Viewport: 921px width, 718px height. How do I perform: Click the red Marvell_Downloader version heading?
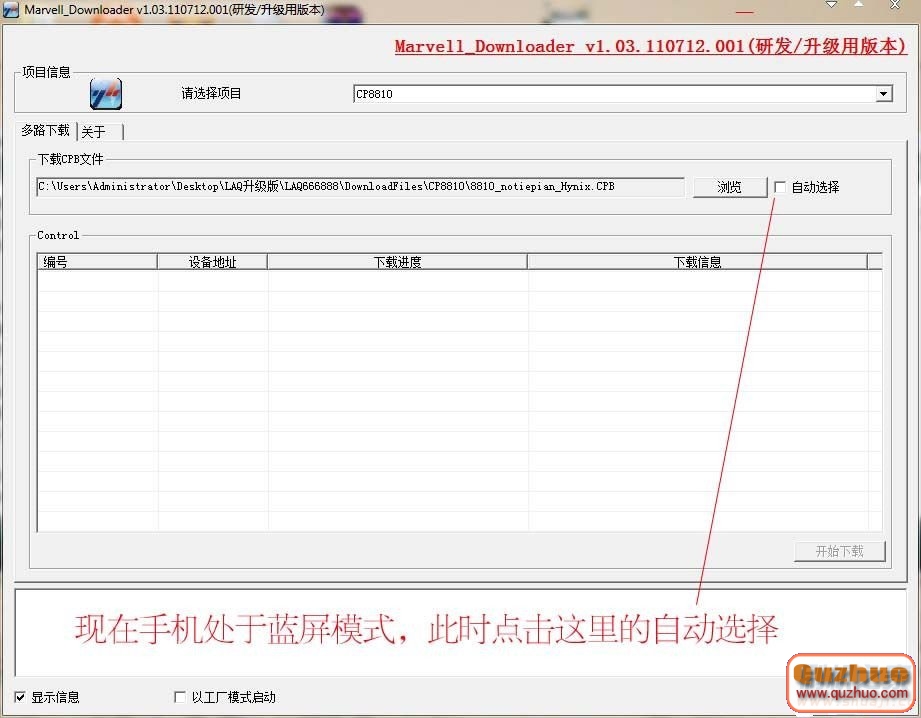point(651,46)
